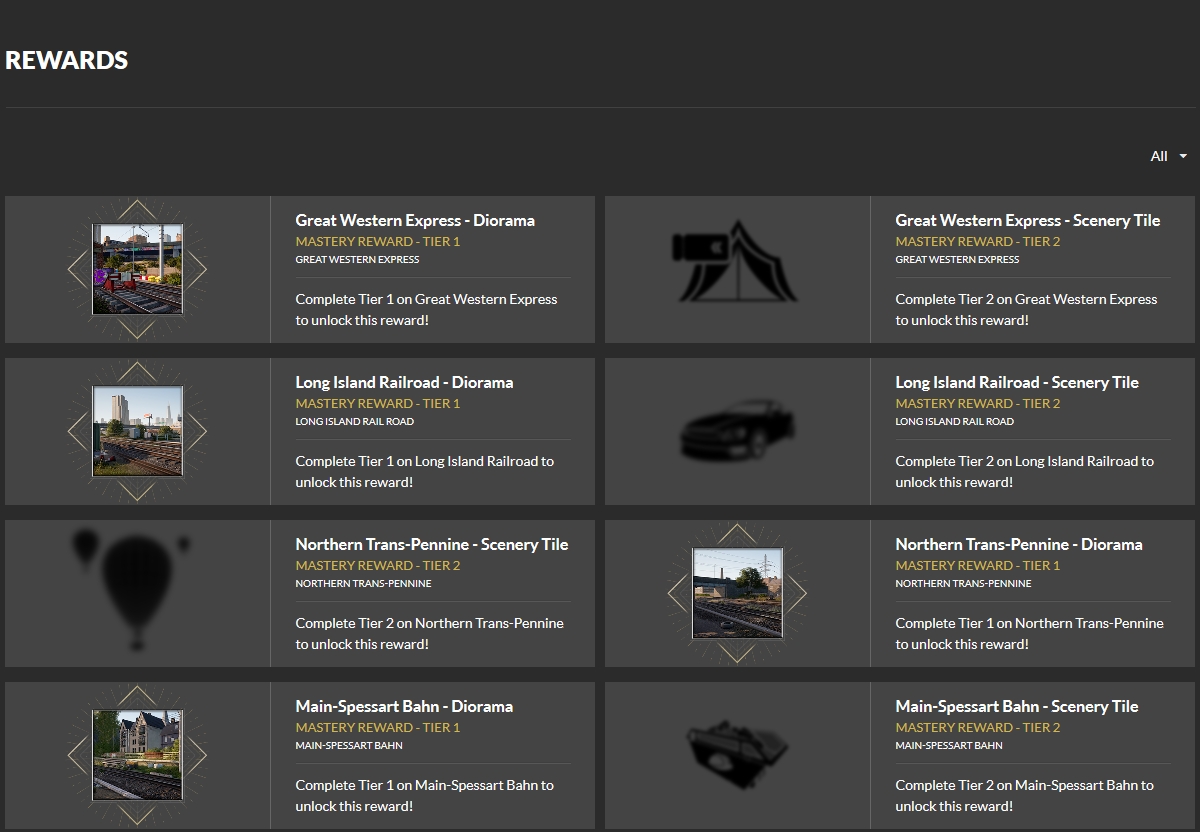Screen dimensions: 1200x832
Task: Open the All rewards filter dropdown
Action: tap(1168, 156)
